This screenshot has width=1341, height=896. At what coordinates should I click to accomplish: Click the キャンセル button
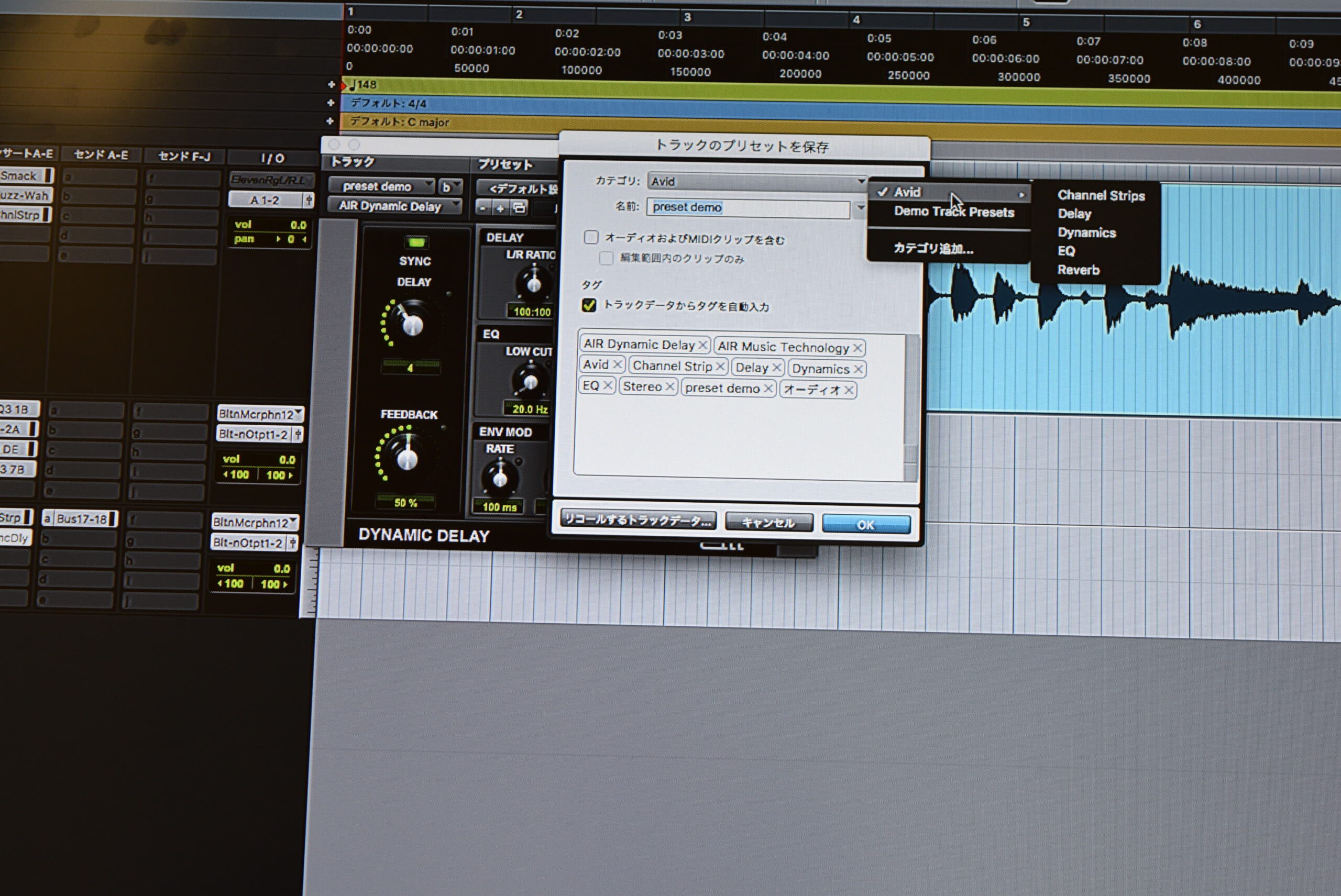[x=769, y=522]
